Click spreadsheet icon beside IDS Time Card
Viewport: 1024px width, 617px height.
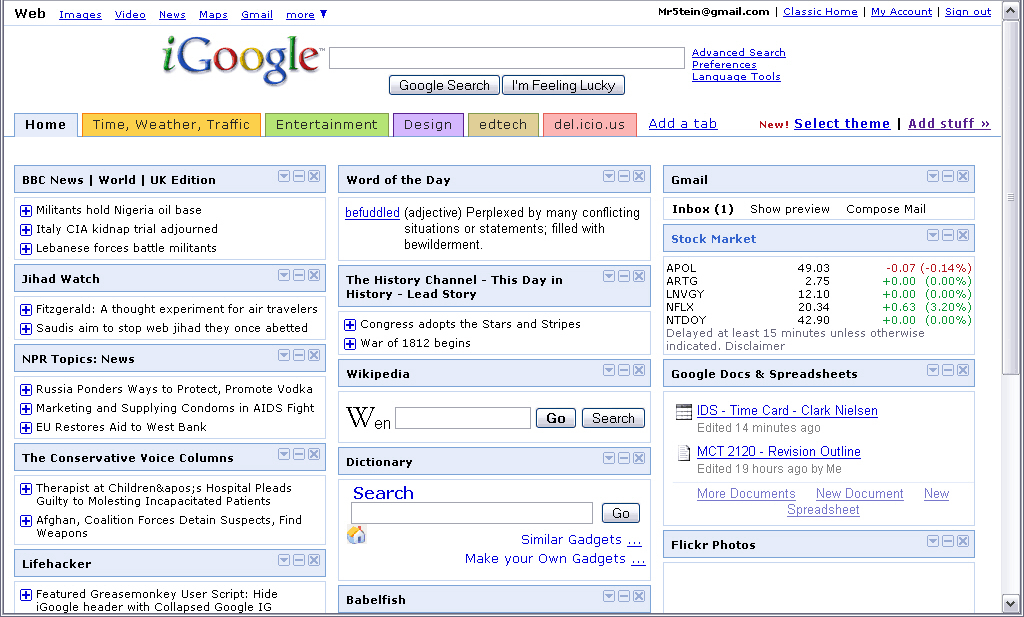coord(684,412)
